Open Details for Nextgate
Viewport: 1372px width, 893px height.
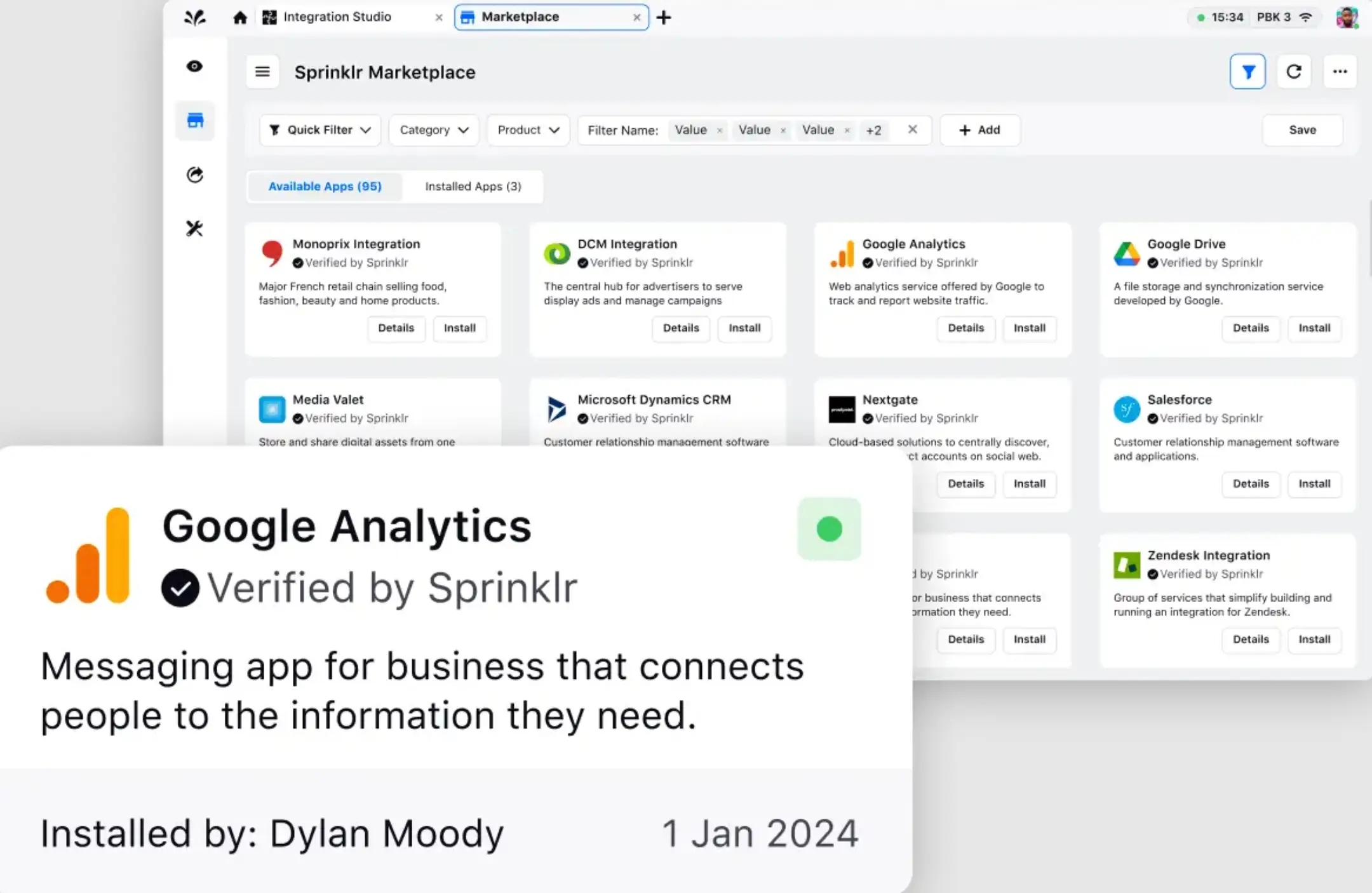coord(965,484)
